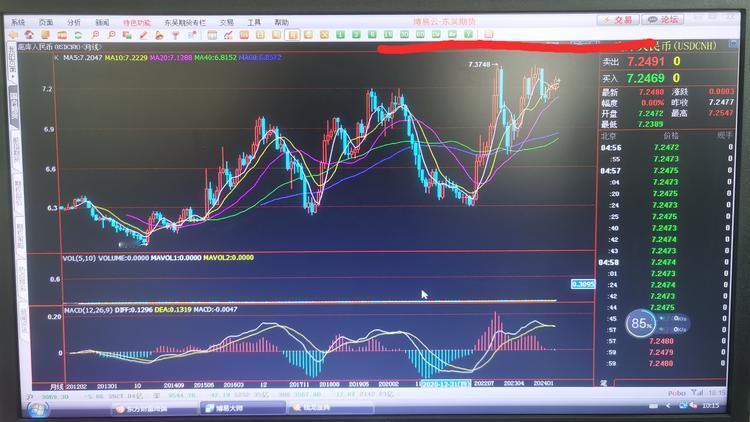Click the 买入 price 7.2469
This screenshot has height=422, width=750.
[x=646, y=78]
